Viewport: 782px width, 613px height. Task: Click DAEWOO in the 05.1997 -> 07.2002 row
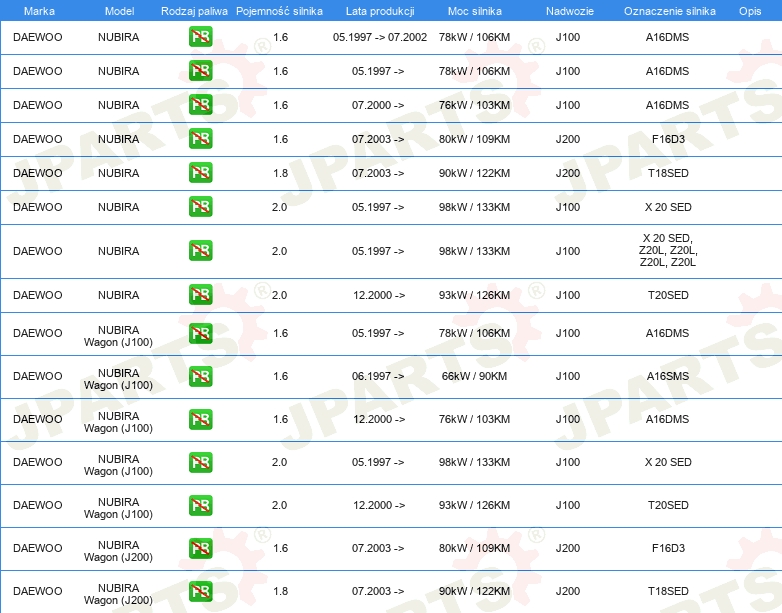tap(38, 37)
